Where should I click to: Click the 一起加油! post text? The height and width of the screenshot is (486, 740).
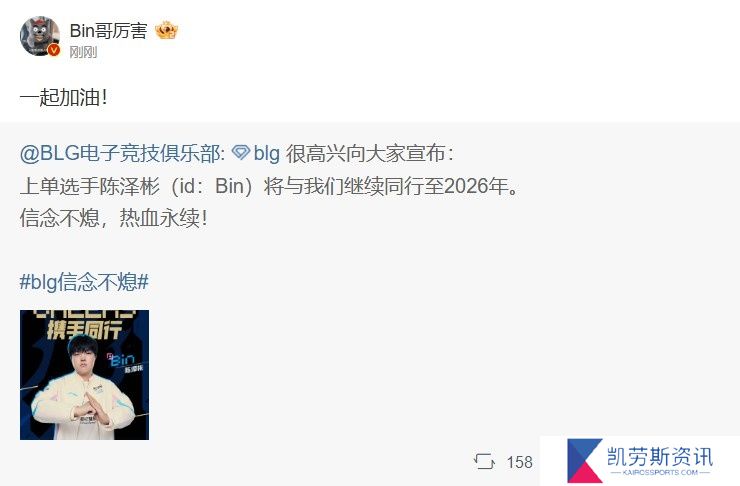click(x=64, y=98)
